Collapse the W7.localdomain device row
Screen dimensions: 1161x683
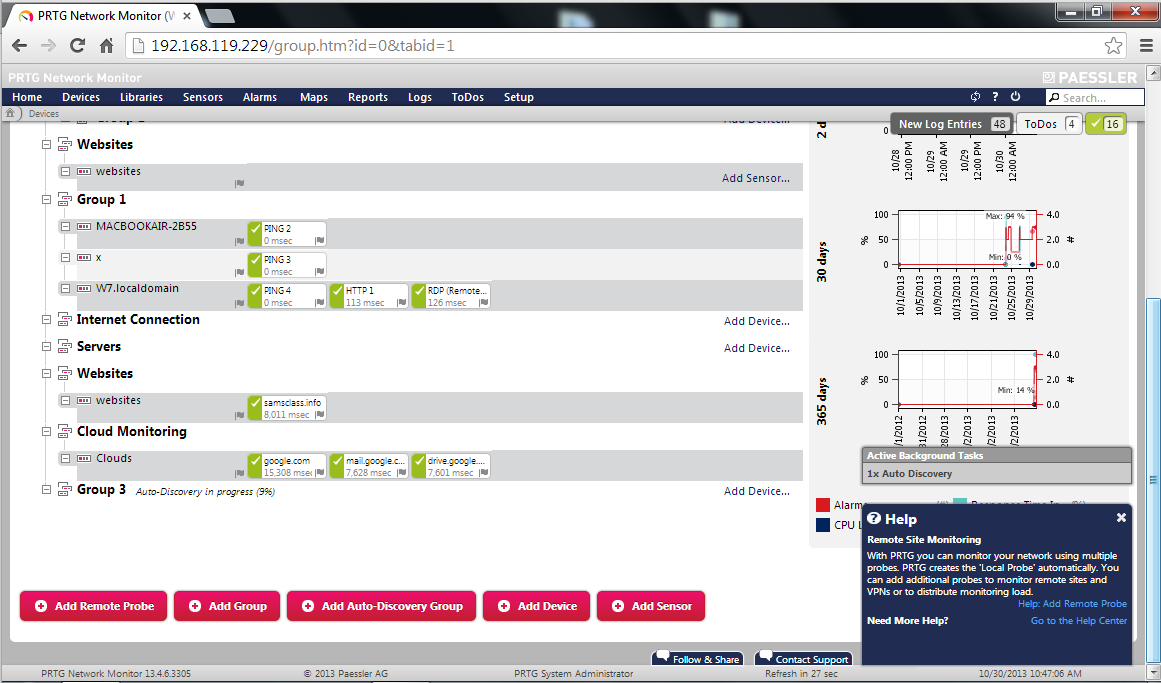point(66,289)
